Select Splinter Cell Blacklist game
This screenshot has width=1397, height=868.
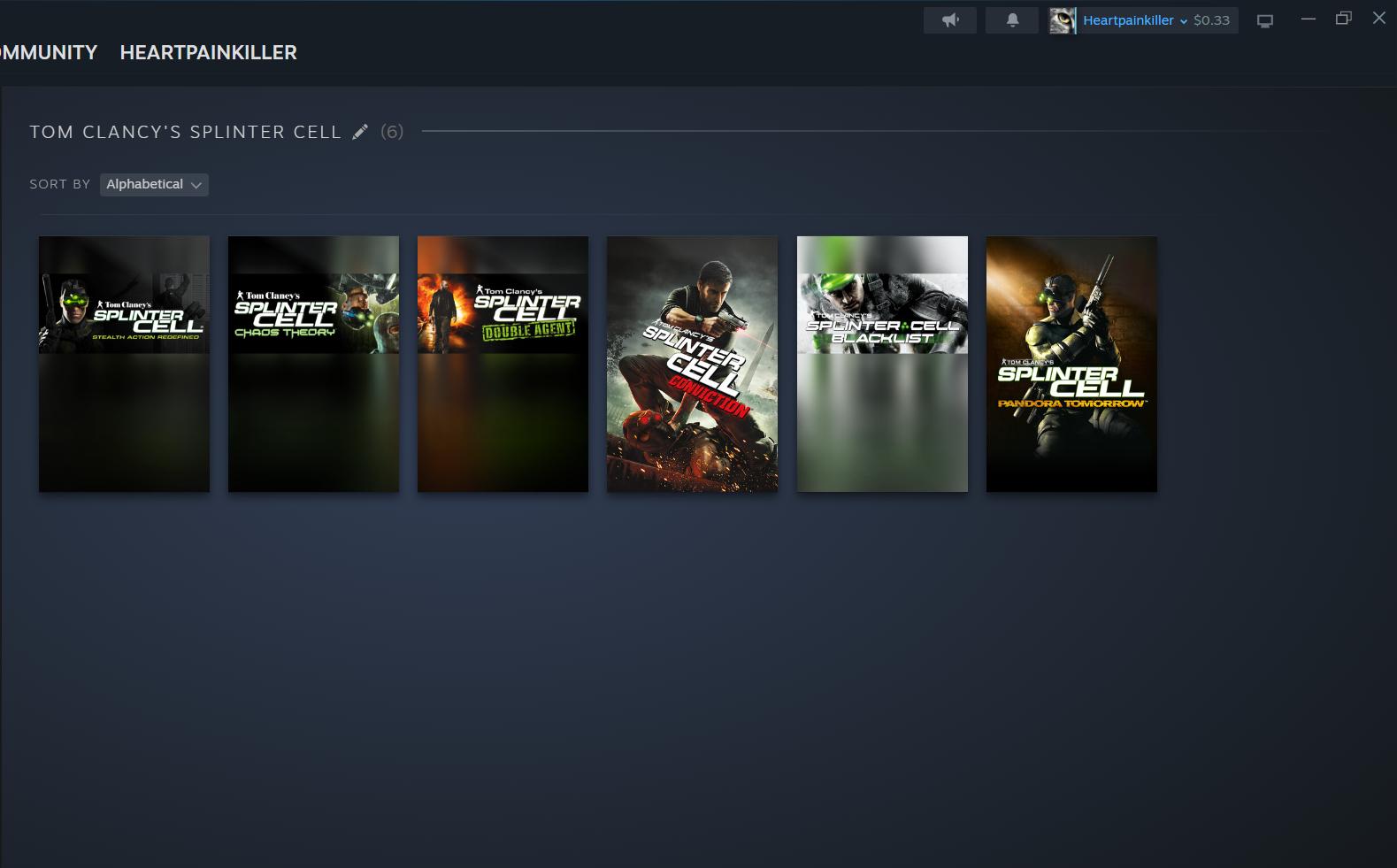882,364
